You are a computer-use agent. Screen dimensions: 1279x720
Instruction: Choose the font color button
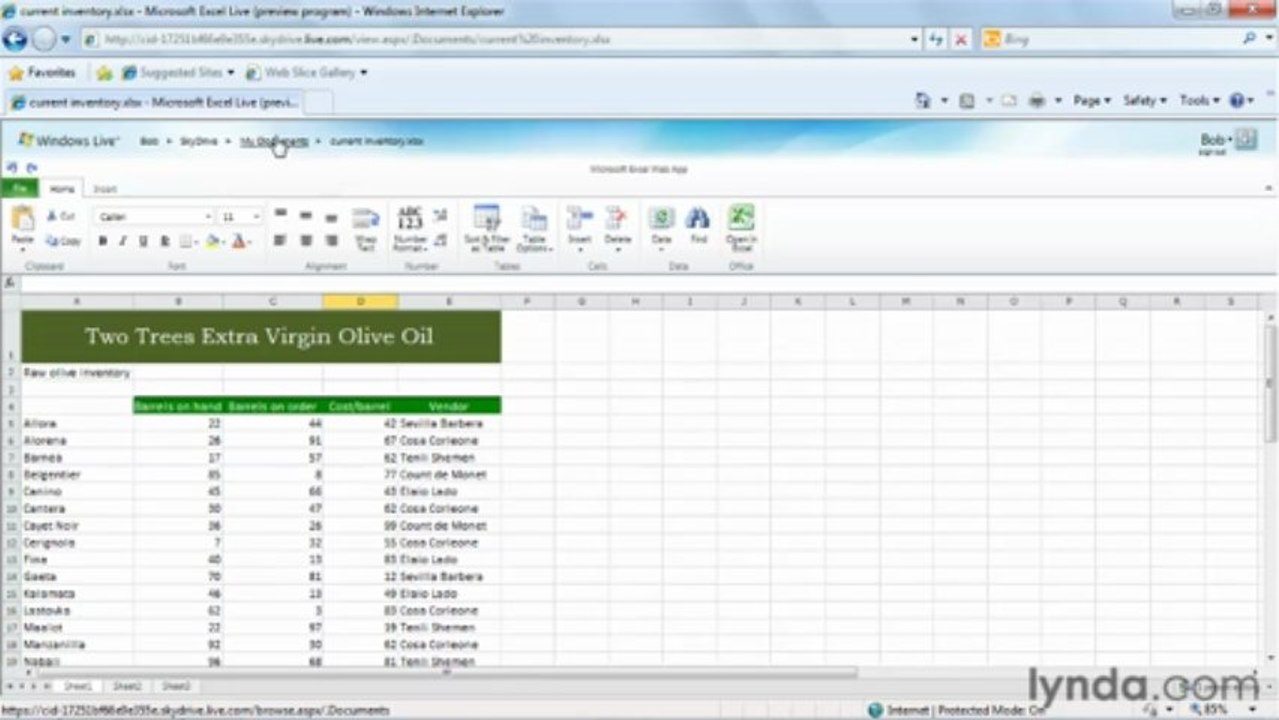(x=240, y=241)
